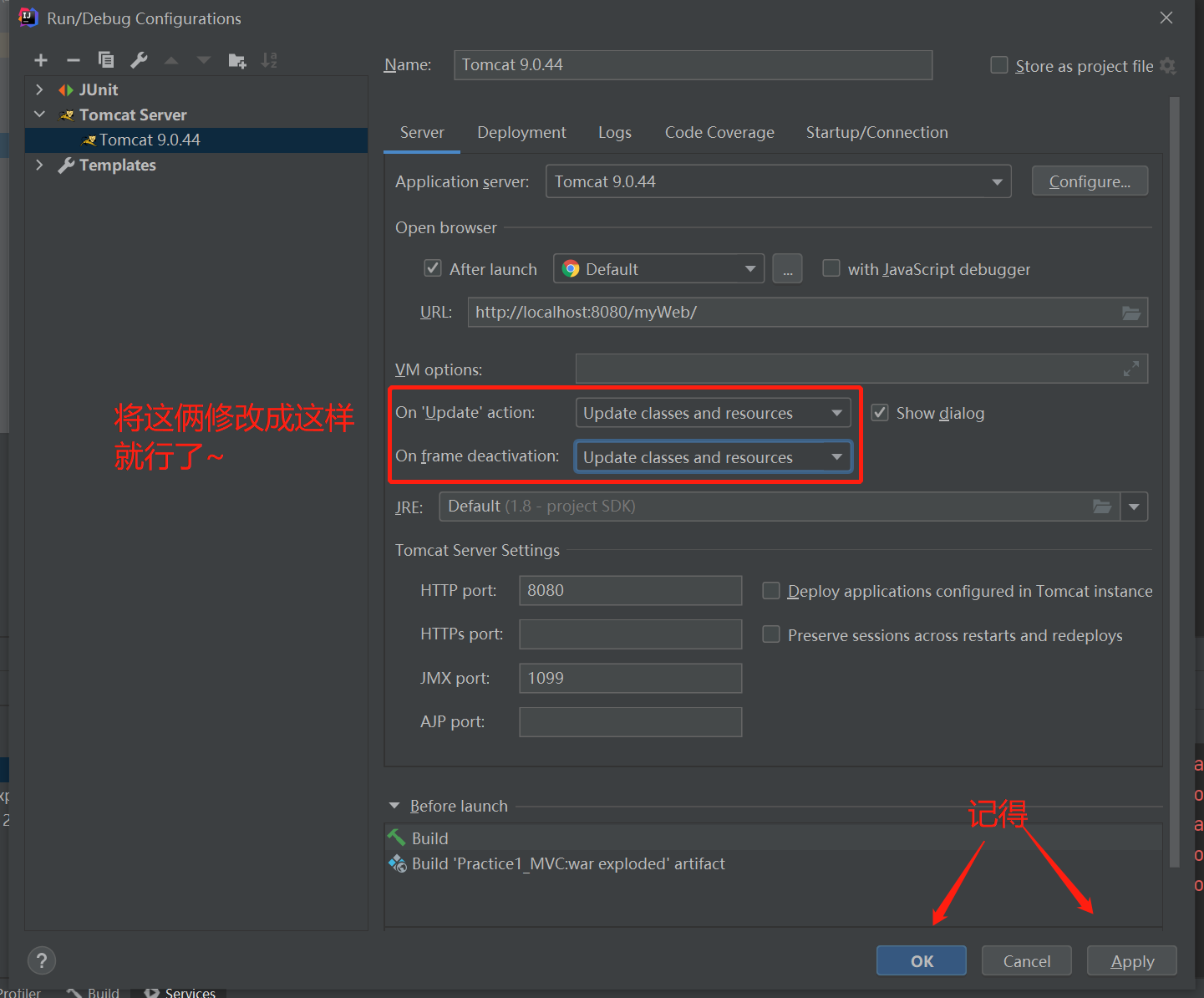This screenshot has width=1204, height=998.
Task: Collapse Before launch section
Action: [x=394, y=806]
